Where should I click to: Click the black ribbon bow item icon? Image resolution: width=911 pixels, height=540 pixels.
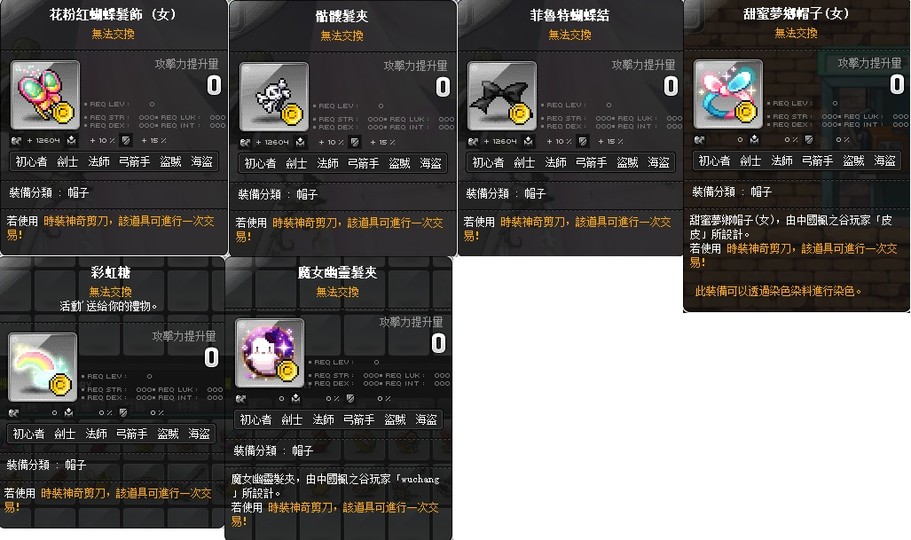pyautogui.click(x=502, y=96)
